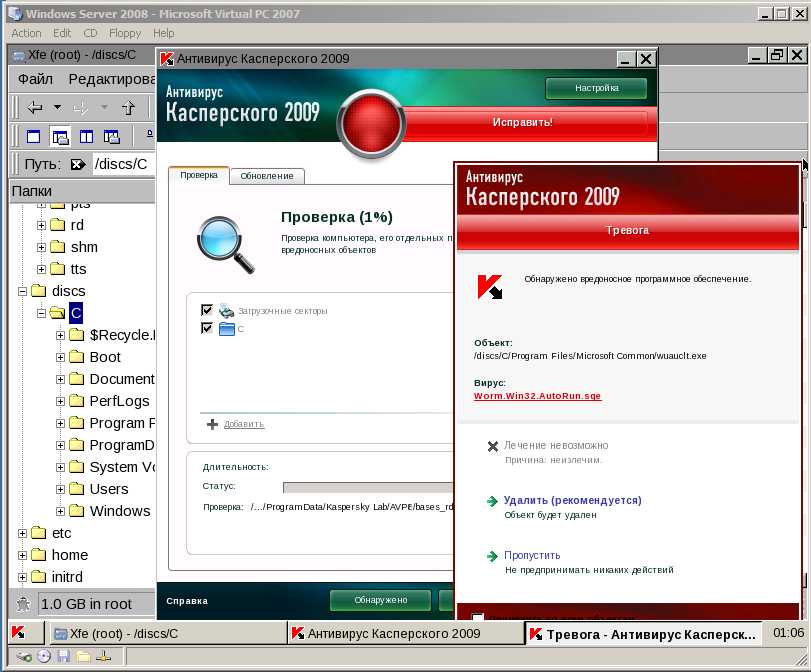Open the Edit menu of Virtual PC
Image resolution: width=811 pixels, height=672 pixels.
coord(62,33)
